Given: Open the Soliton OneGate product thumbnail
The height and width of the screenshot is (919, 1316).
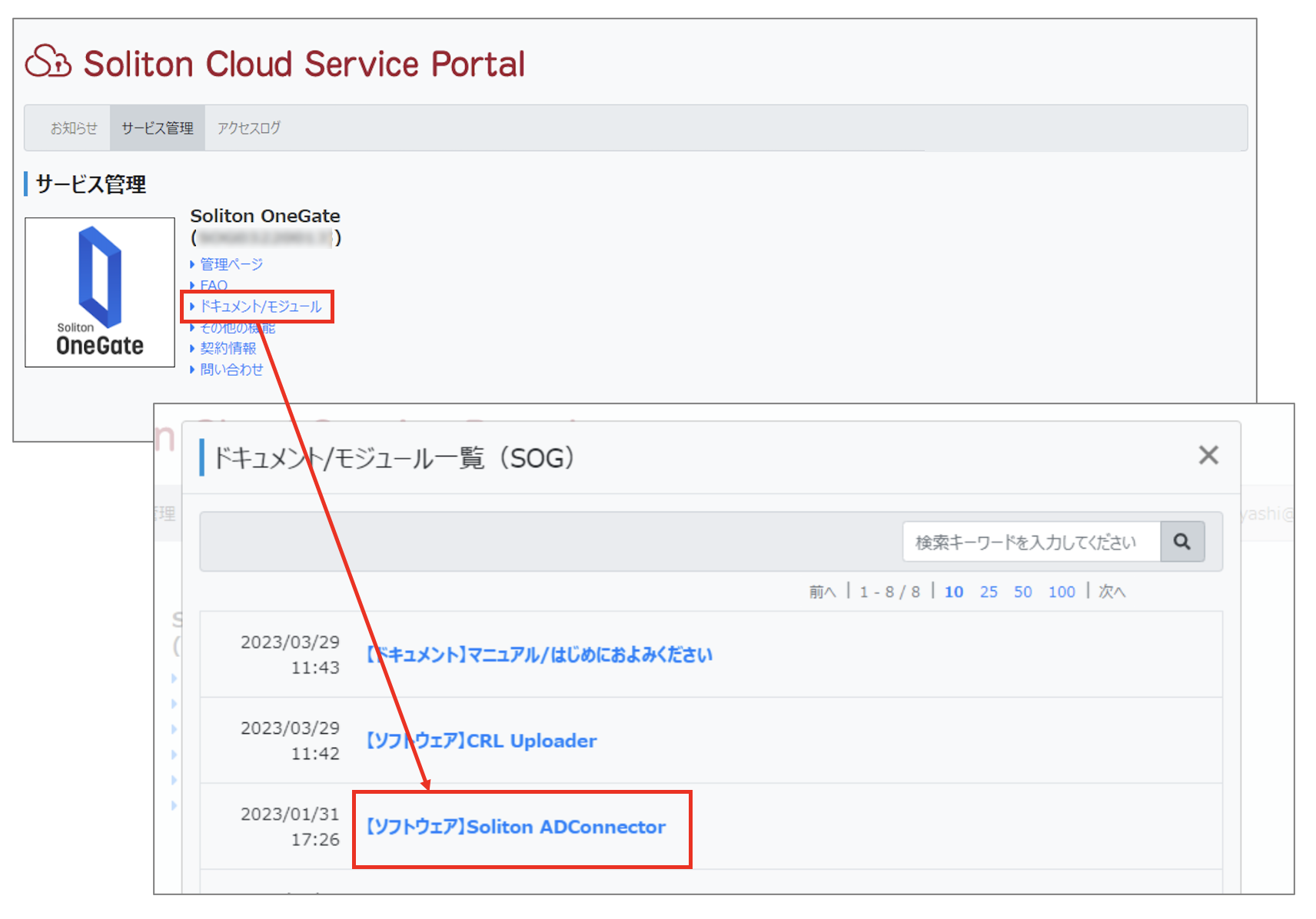Looking at the screenshot, I should 100,292.
